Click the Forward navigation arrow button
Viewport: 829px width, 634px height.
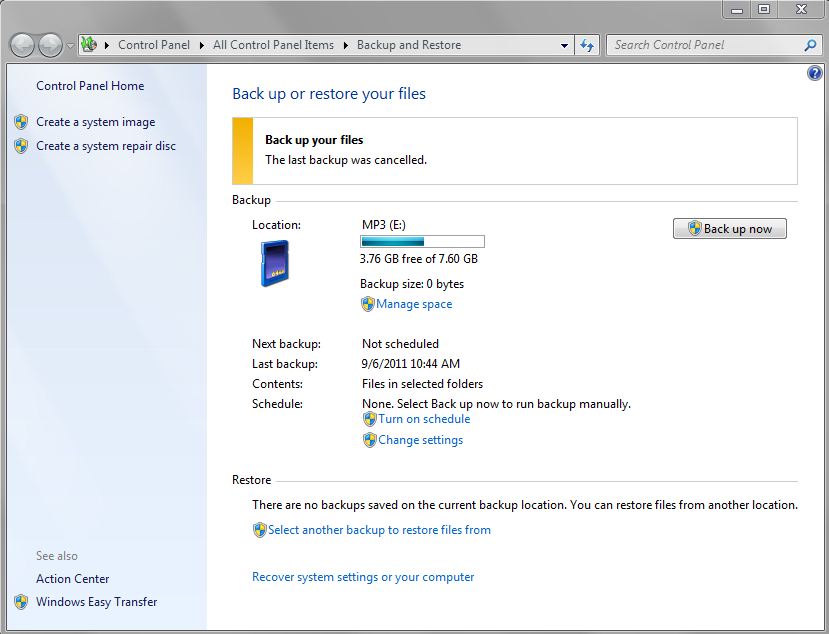pyautogui.click(x=51, y=45)
